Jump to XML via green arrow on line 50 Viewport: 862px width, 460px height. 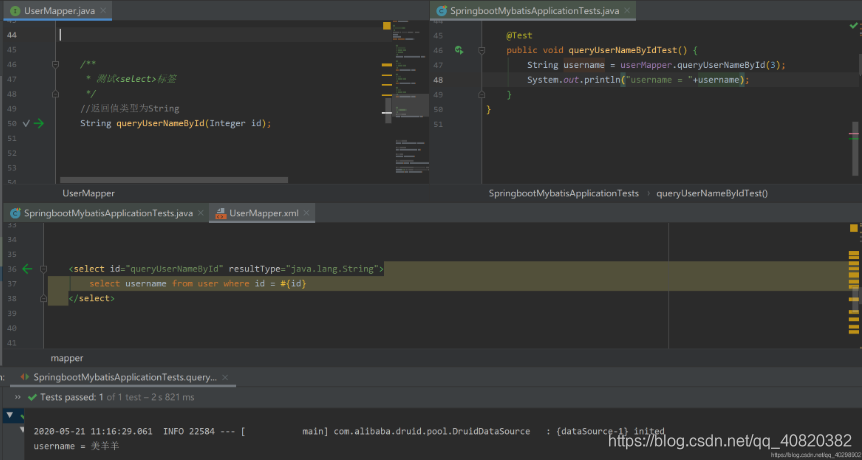(38, 124)
